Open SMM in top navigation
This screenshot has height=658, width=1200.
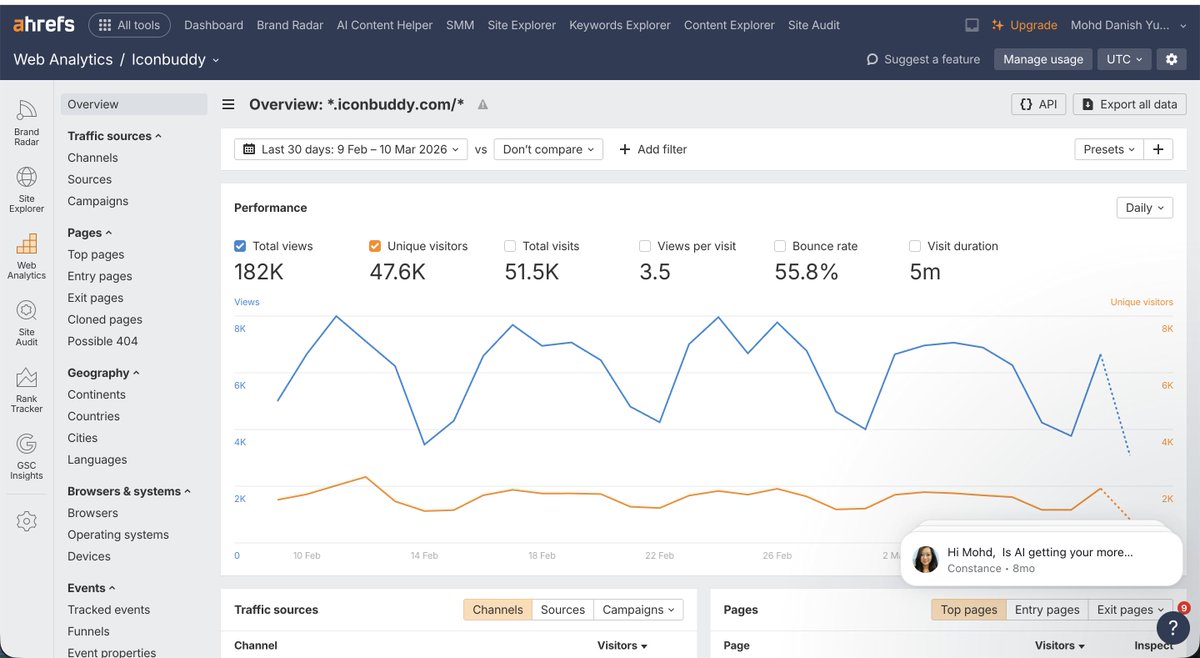460,25
